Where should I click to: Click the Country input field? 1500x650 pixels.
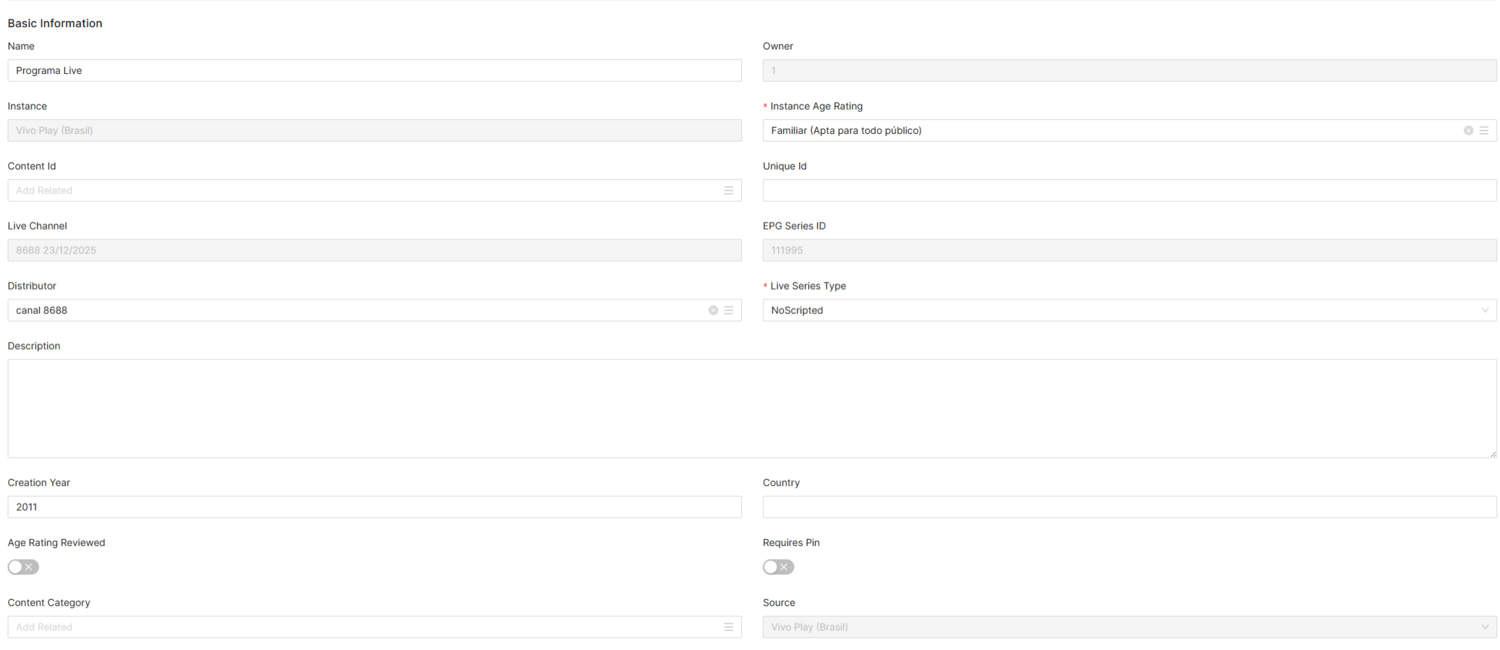(x=1129, y=507)
